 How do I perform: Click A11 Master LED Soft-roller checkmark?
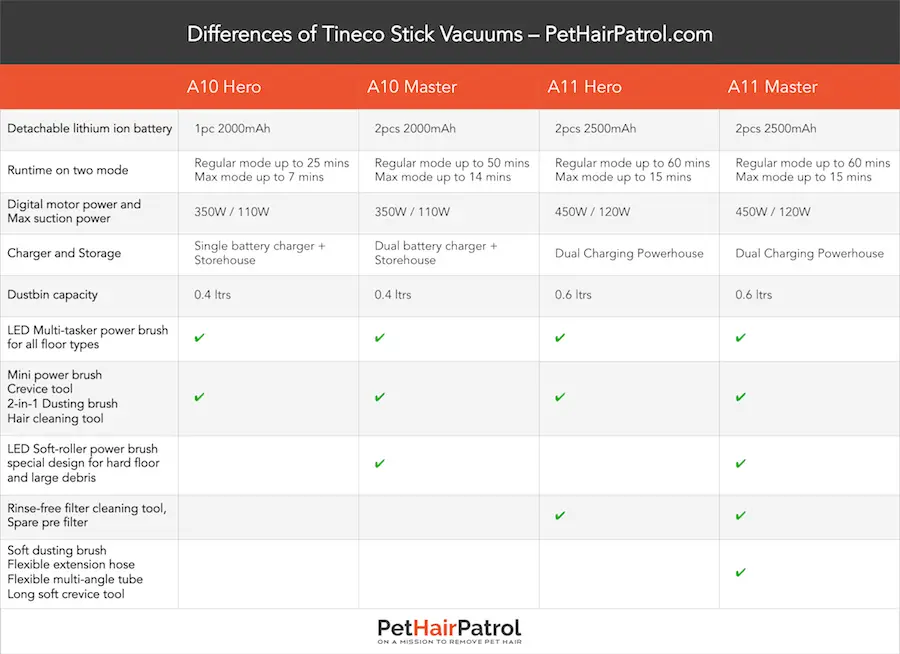(740, 463)
